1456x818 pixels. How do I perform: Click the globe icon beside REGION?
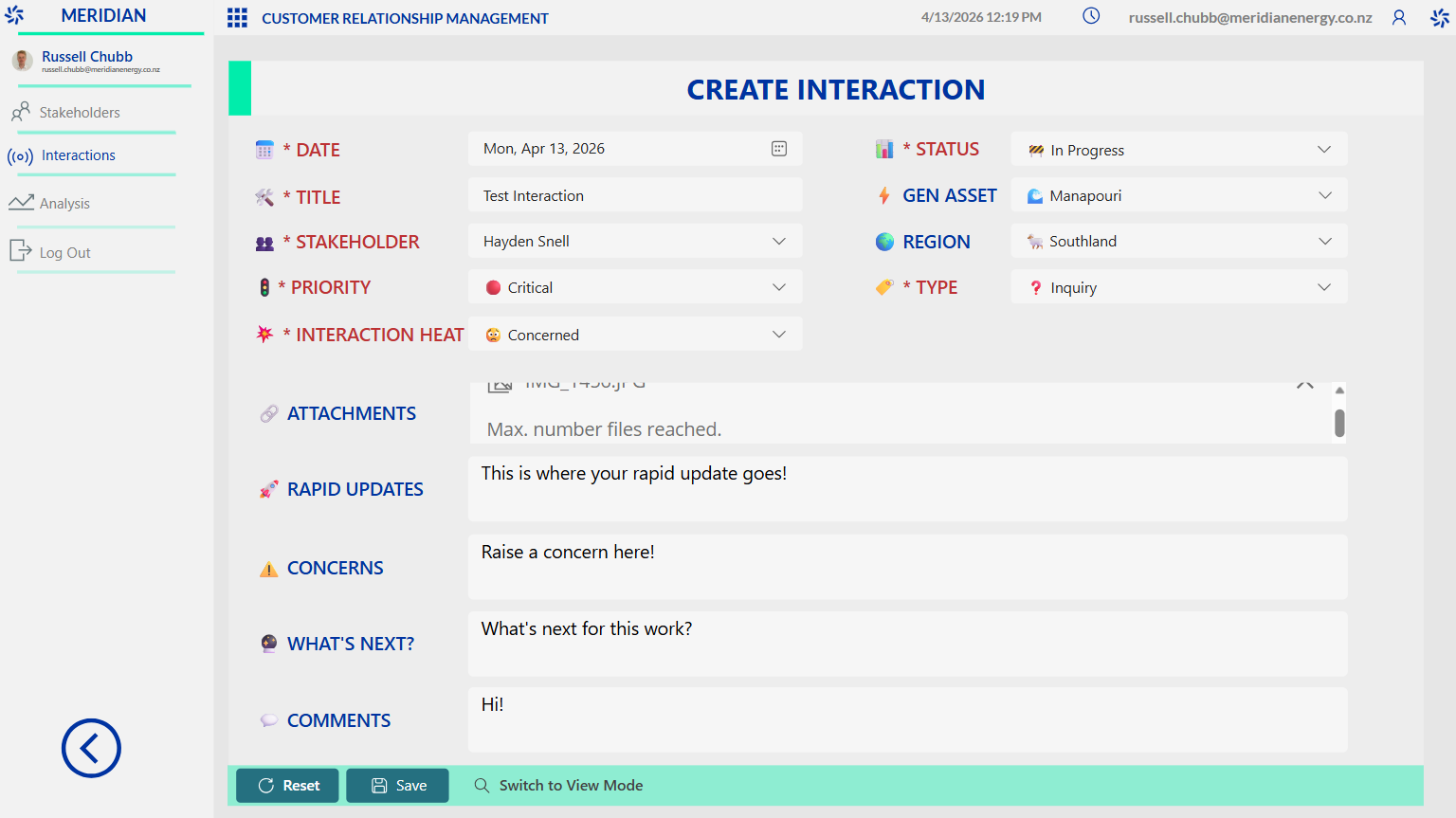click(x=884, y=242)
